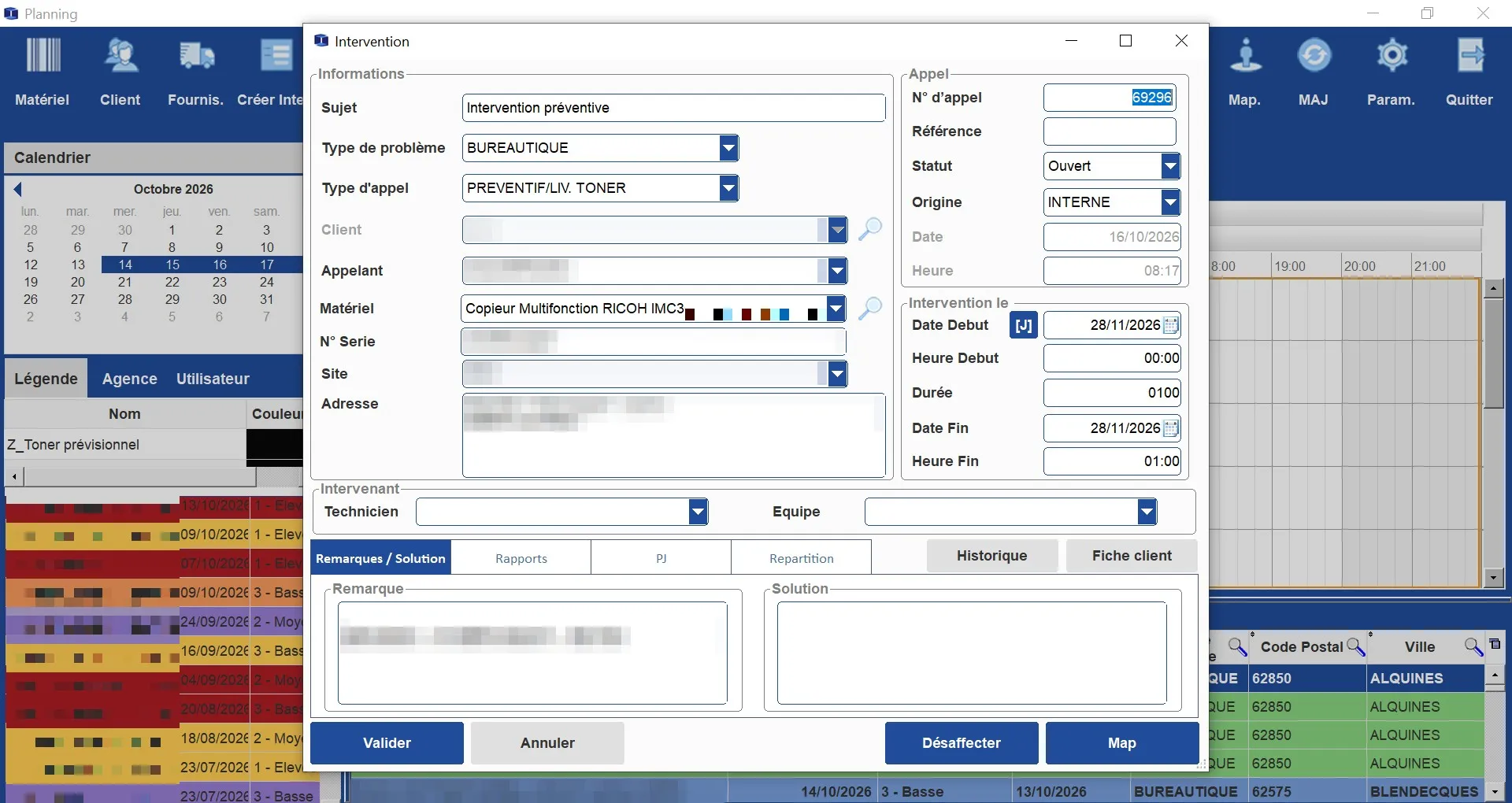Screen dimensions: 1512x803
Task: Click the scroll-down arrow of results table
Action: coord(1494,791)
